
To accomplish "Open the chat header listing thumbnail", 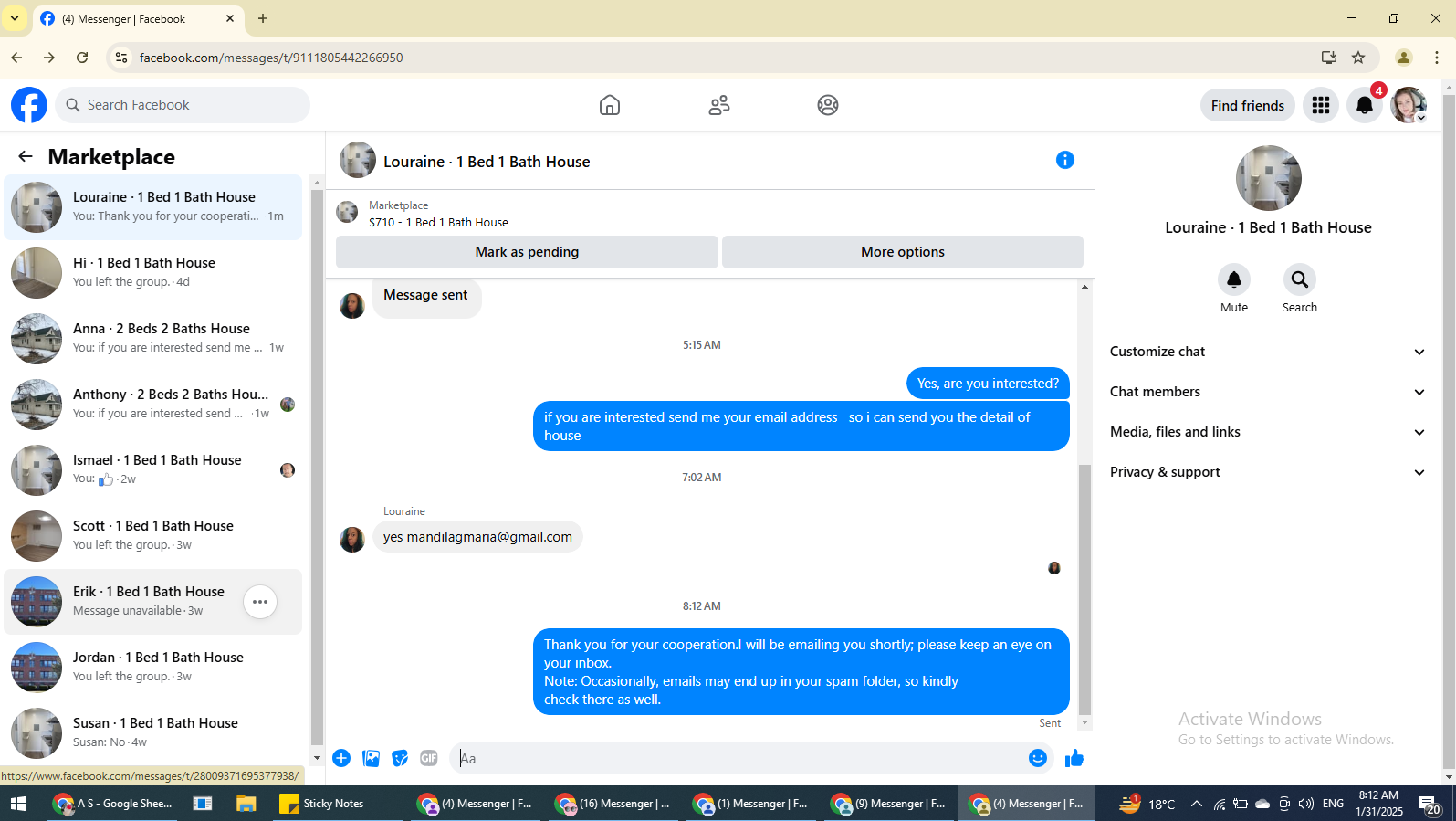I will (x=358, y=160).
